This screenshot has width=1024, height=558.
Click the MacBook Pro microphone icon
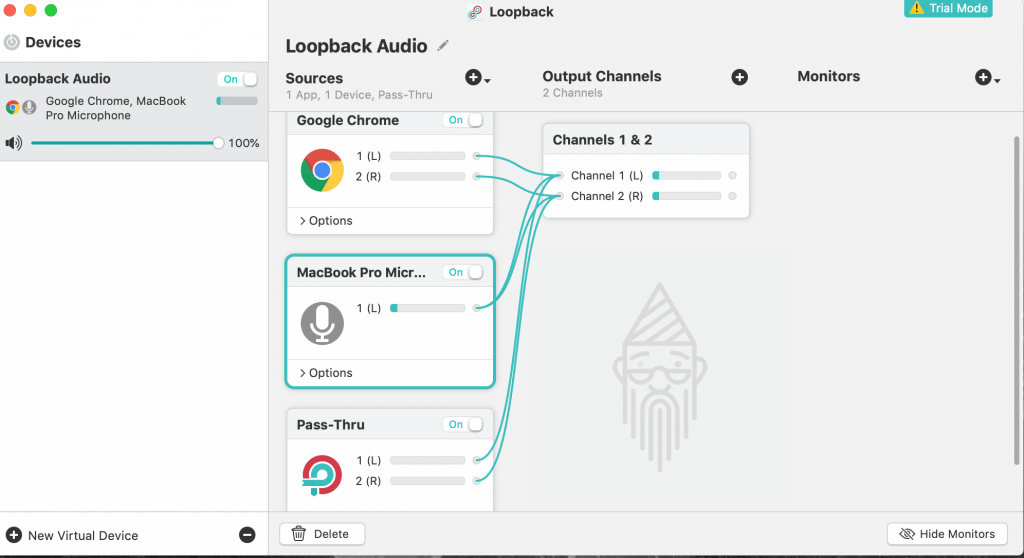(322, 323)
